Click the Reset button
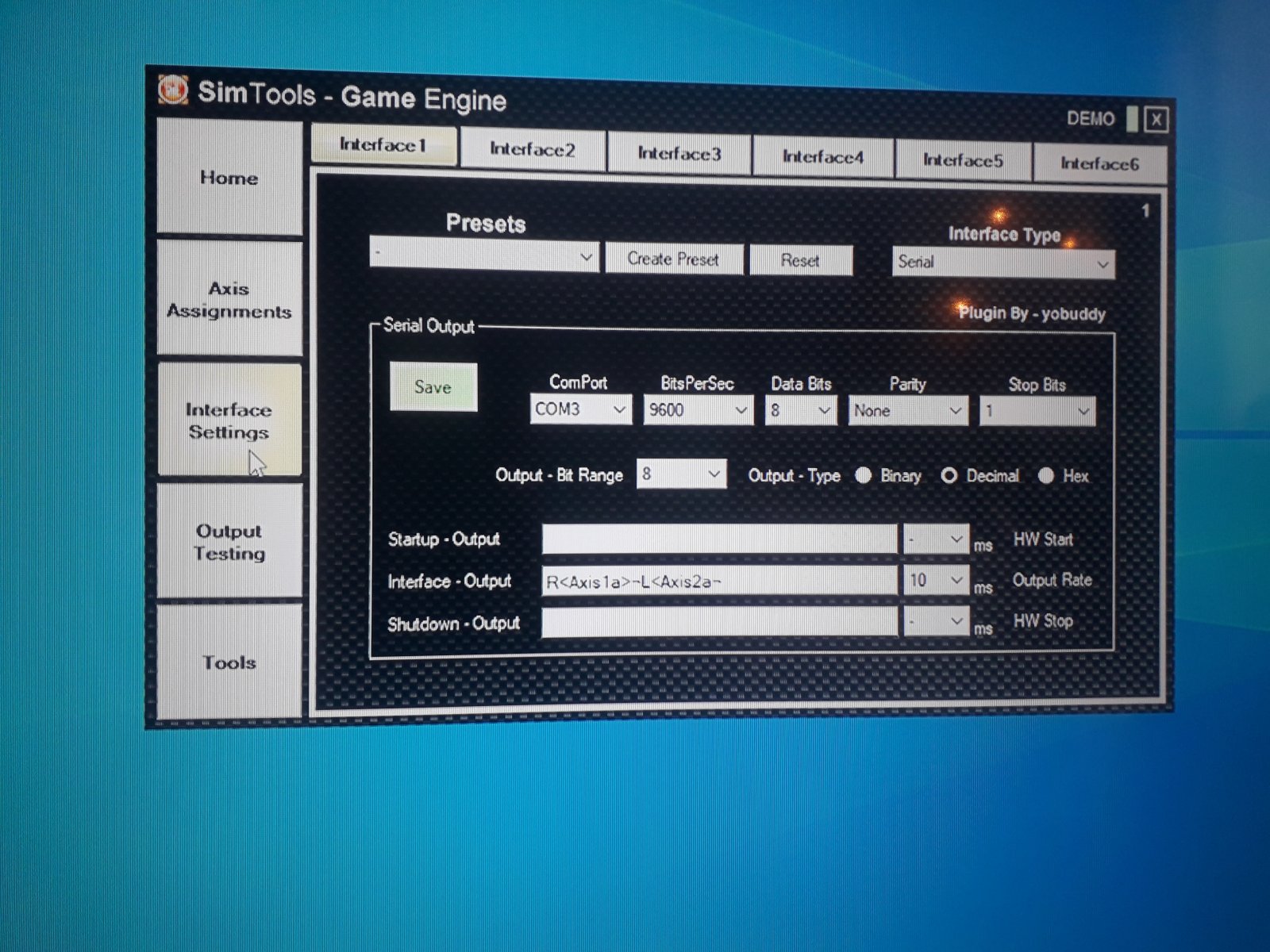Viewport: 1270px width, 952px height. point(800,260)
